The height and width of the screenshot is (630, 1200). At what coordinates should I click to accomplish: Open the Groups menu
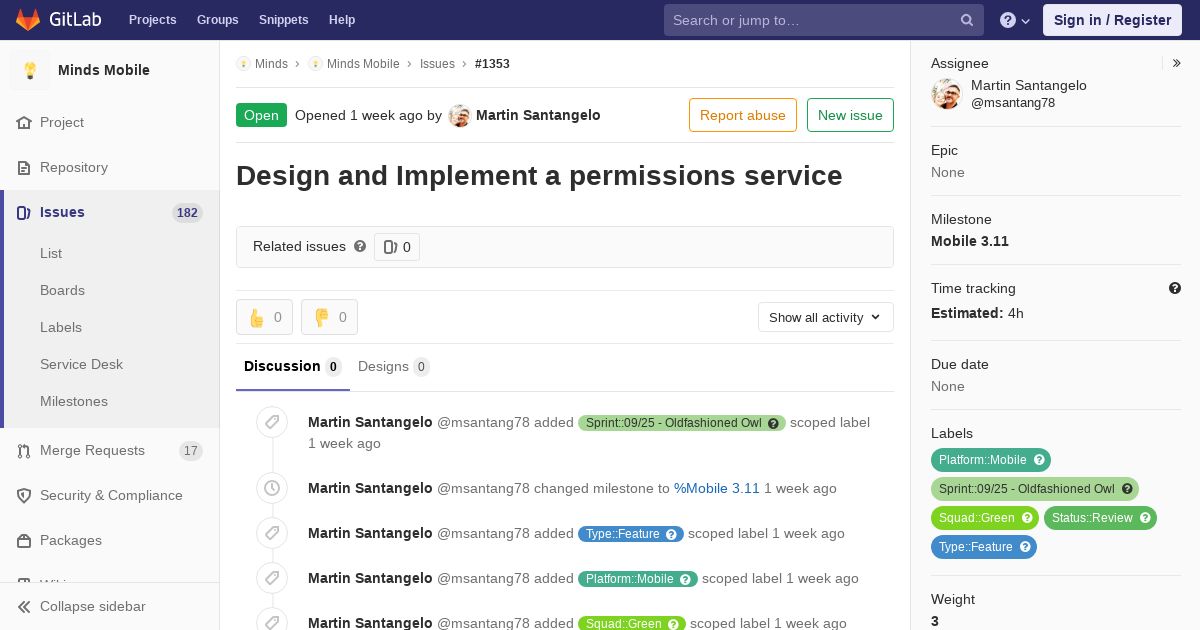tap(218, 20)
